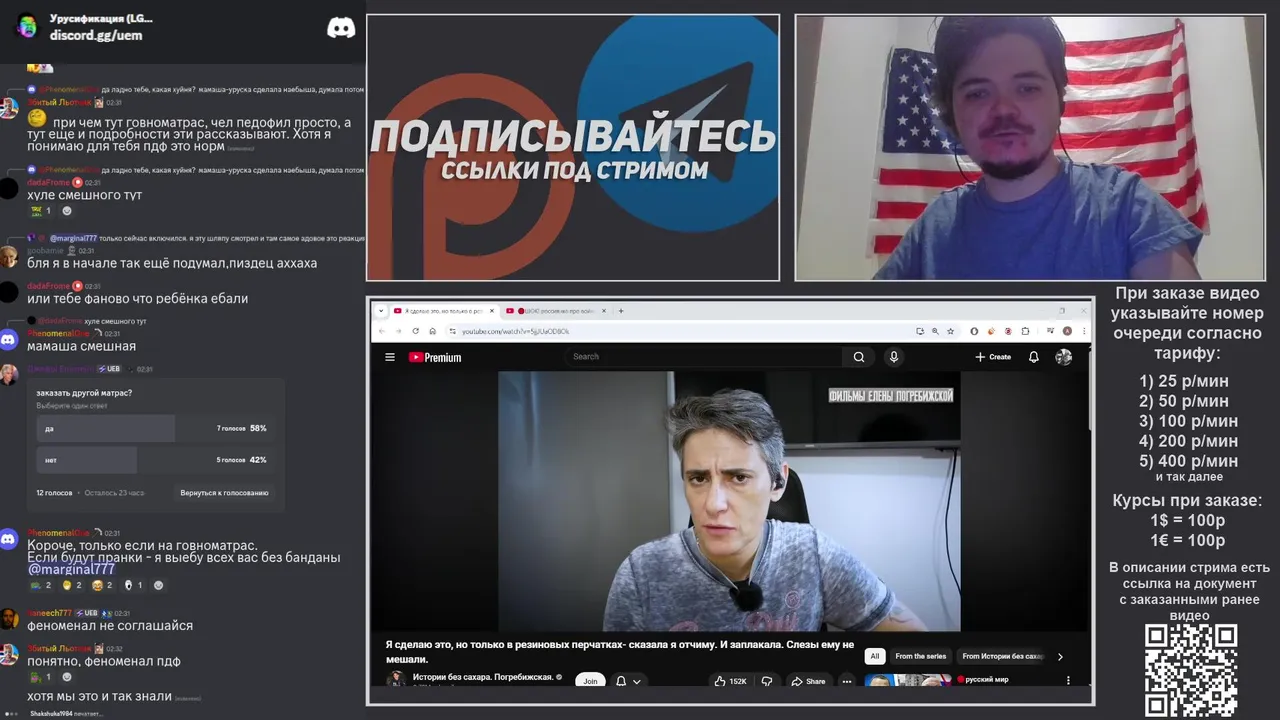Toggle the reaction with count 1 on 'Короче' message
1280x720 pixels.
[x=133, y=585]
